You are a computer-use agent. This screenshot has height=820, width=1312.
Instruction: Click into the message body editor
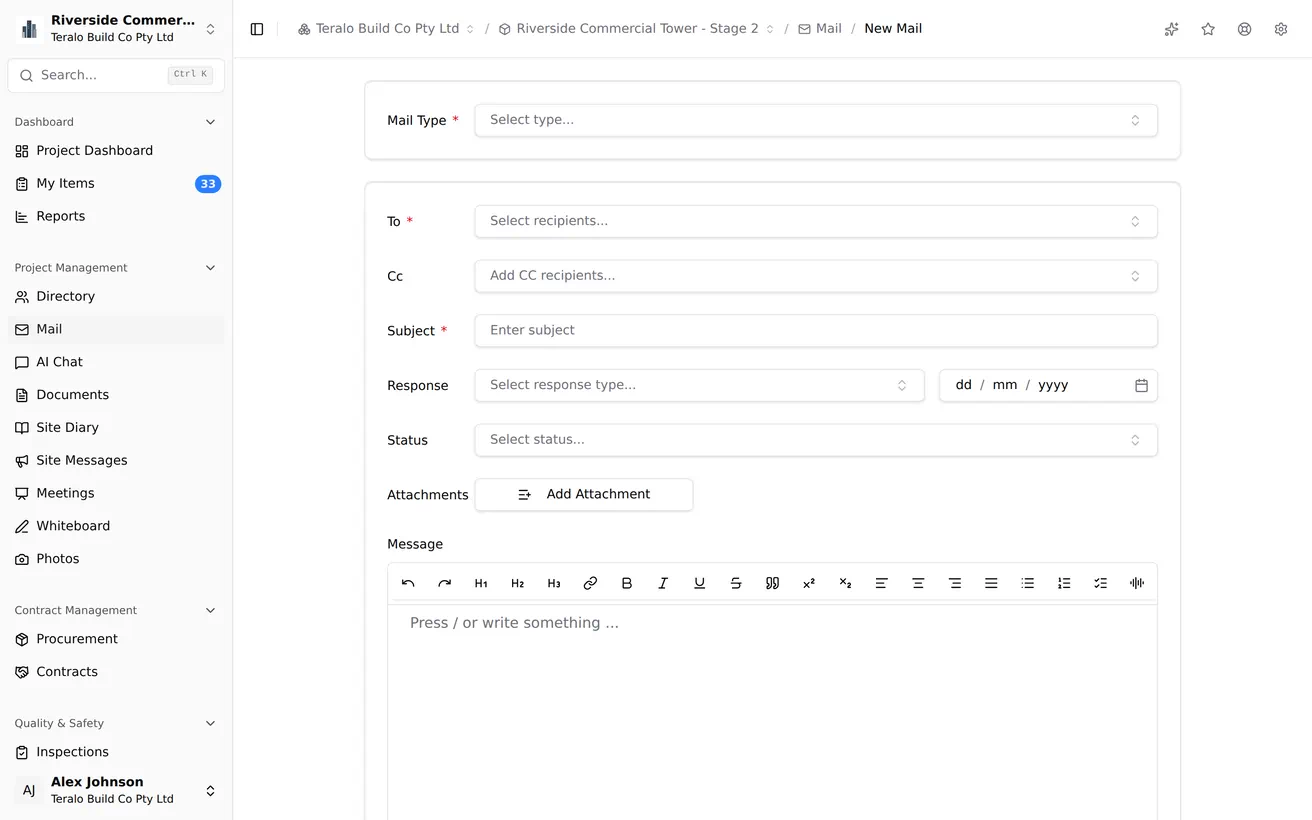(772, 712)
